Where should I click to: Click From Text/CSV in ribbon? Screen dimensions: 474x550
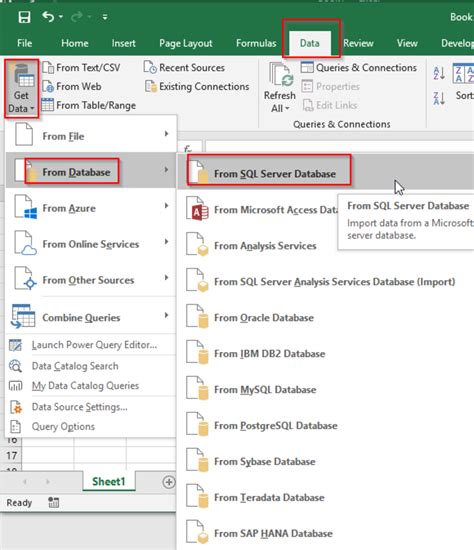(x=81, y=67)
